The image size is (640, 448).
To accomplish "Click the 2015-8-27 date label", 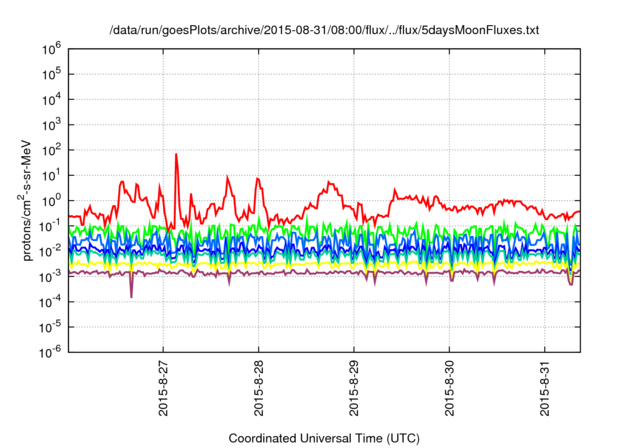I will pyautogui.click(x=163, y=388).
